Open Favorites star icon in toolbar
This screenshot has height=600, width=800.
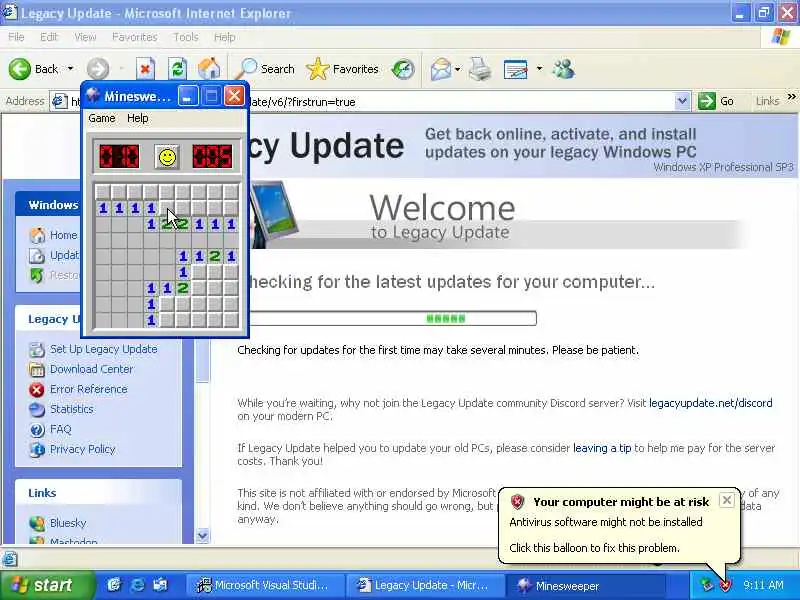(317, 69)
